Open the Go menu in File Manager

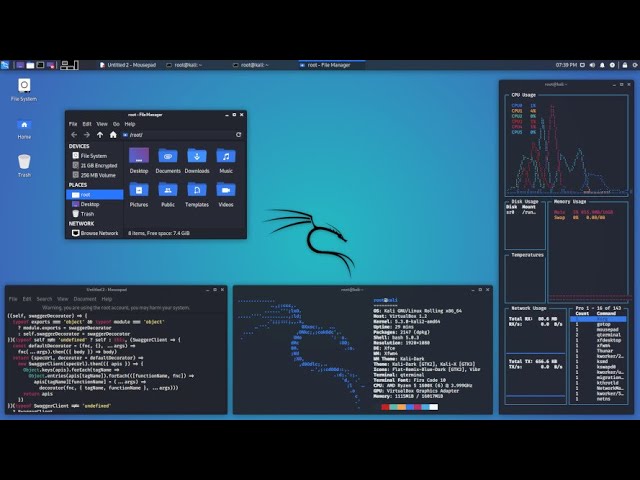coord(116,124)
